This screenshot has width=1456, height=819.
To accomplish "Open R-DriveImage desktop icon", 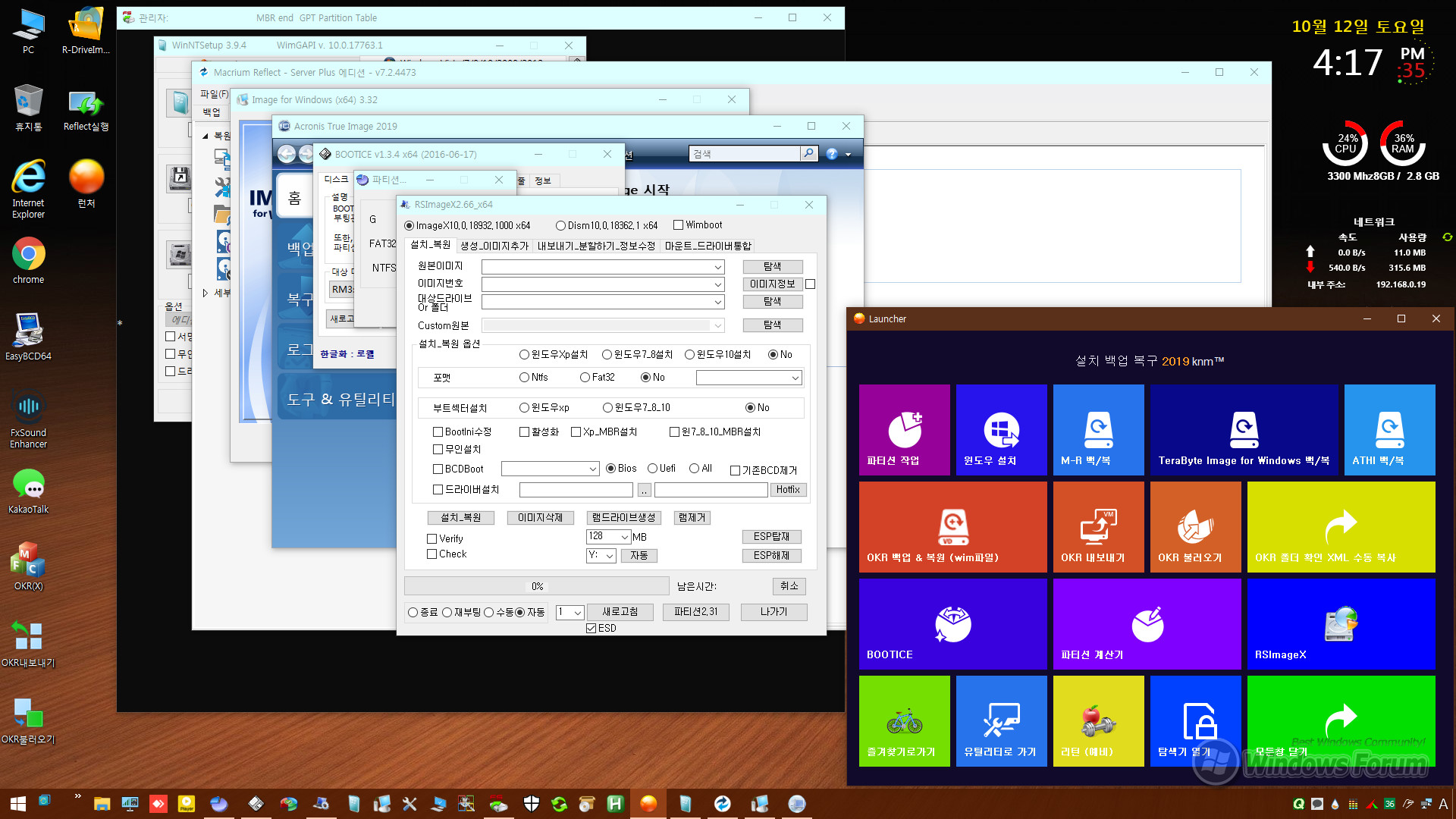I will click(x=86, y=30).
